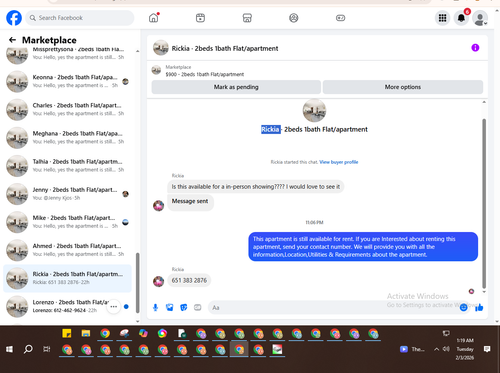This screenshot has height=373, width=500.
Task: Click the chat list scrollbar thumb
Action: 137,283
